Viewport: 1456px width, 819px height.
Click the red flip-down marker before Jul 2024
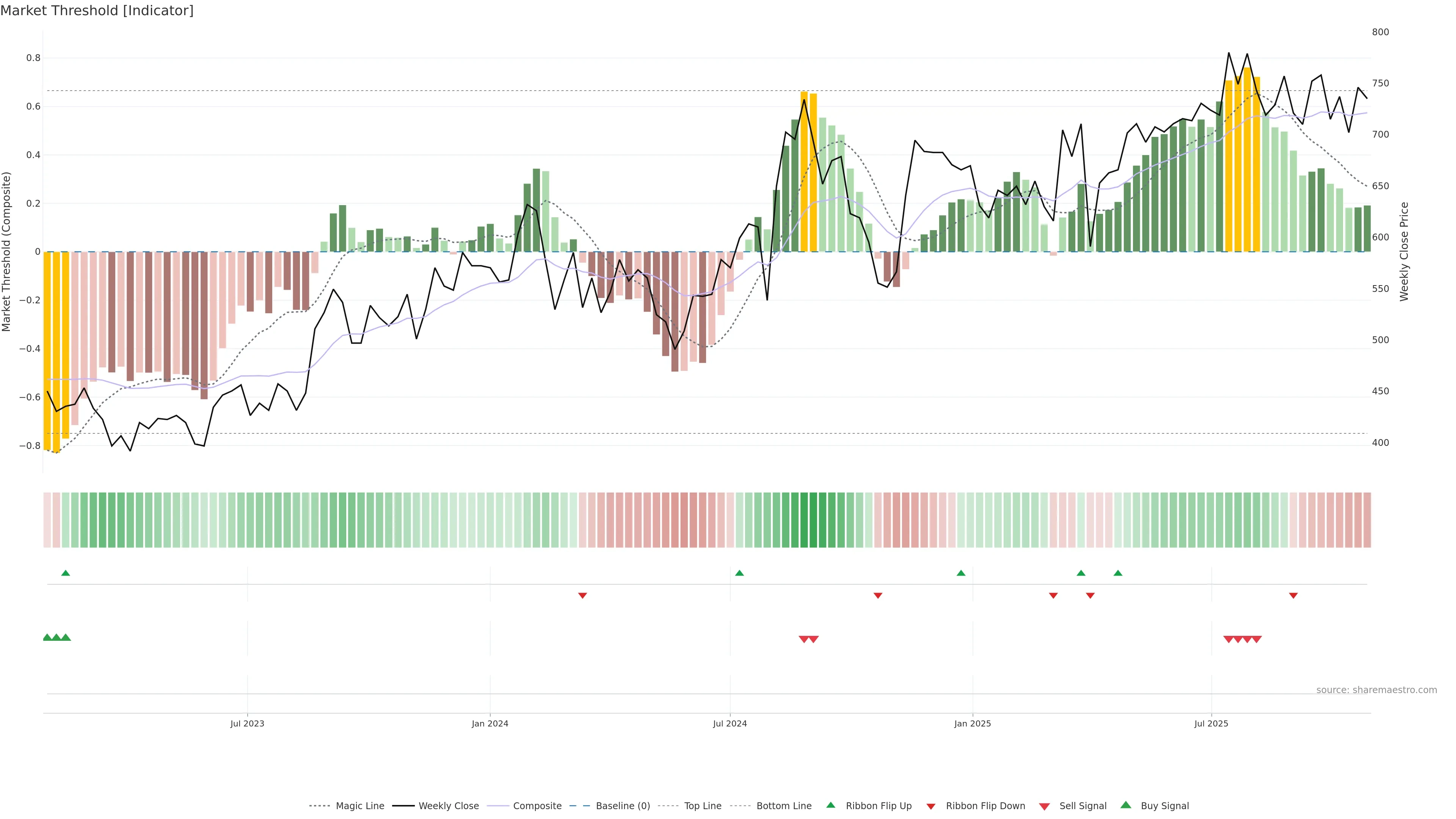583,595
